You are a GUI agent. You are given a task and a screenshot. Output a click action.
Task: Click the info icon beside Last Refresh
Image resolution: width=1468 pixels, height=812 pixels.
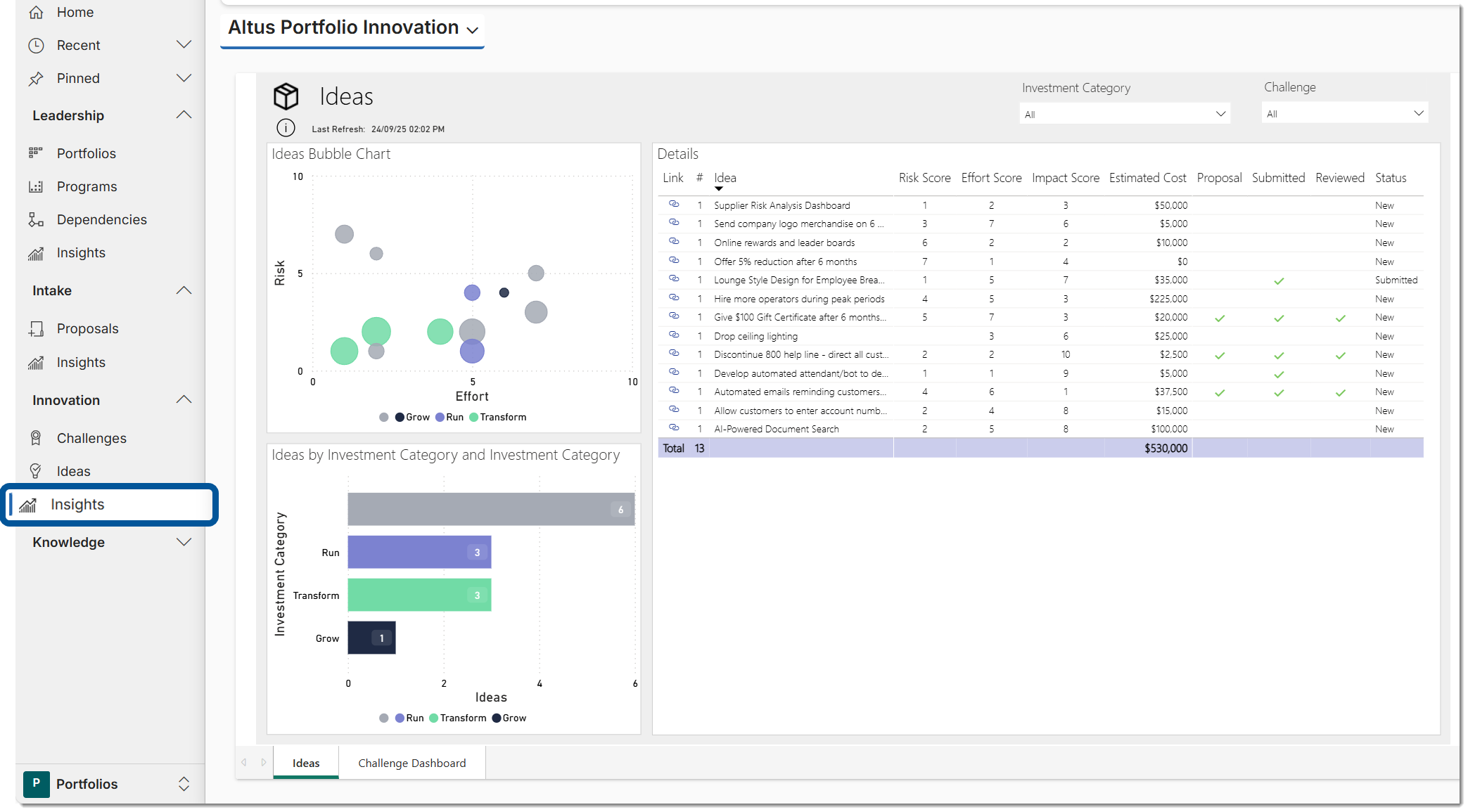(286, 128)
